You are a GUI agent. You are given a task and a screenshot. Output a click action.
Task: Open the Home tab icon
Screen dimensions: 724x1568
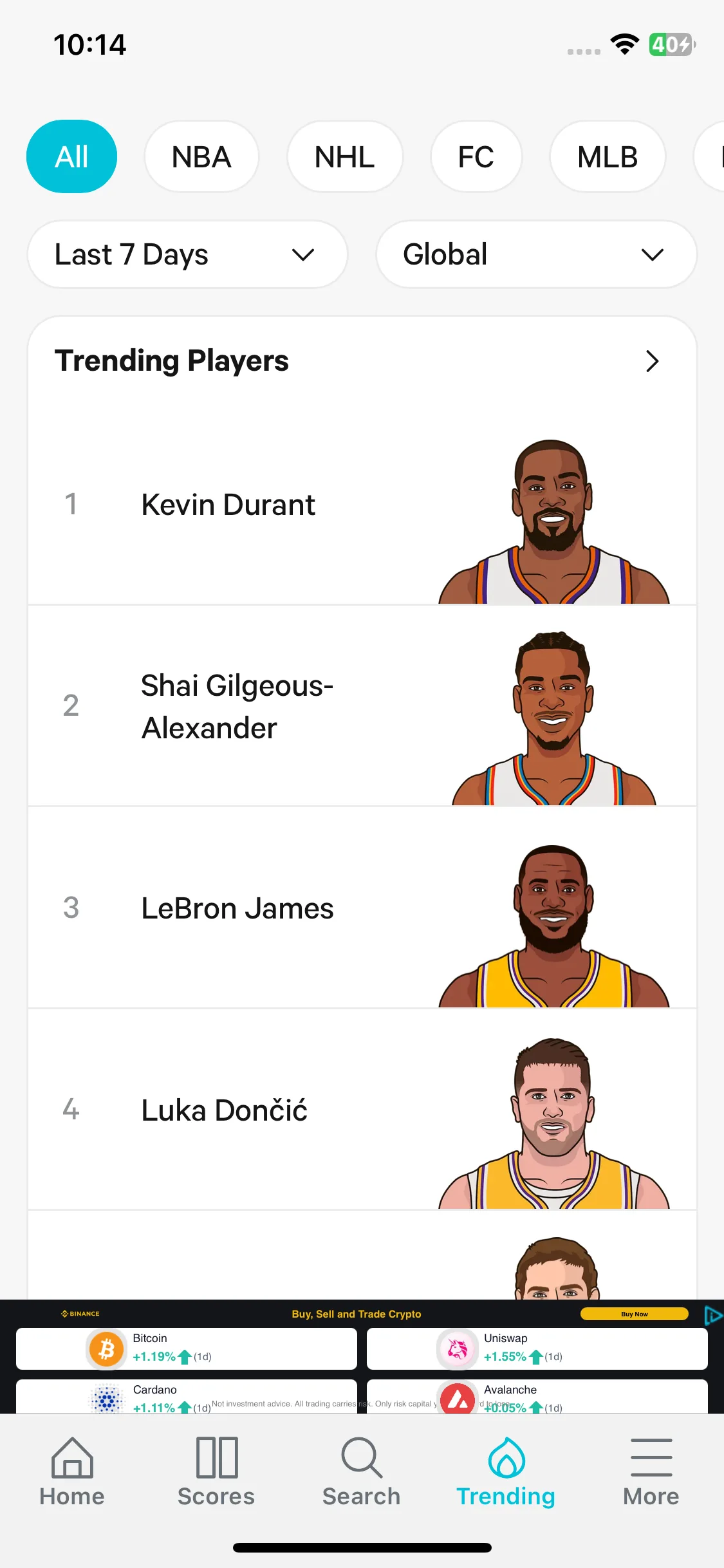click(x=72, y=1458)
